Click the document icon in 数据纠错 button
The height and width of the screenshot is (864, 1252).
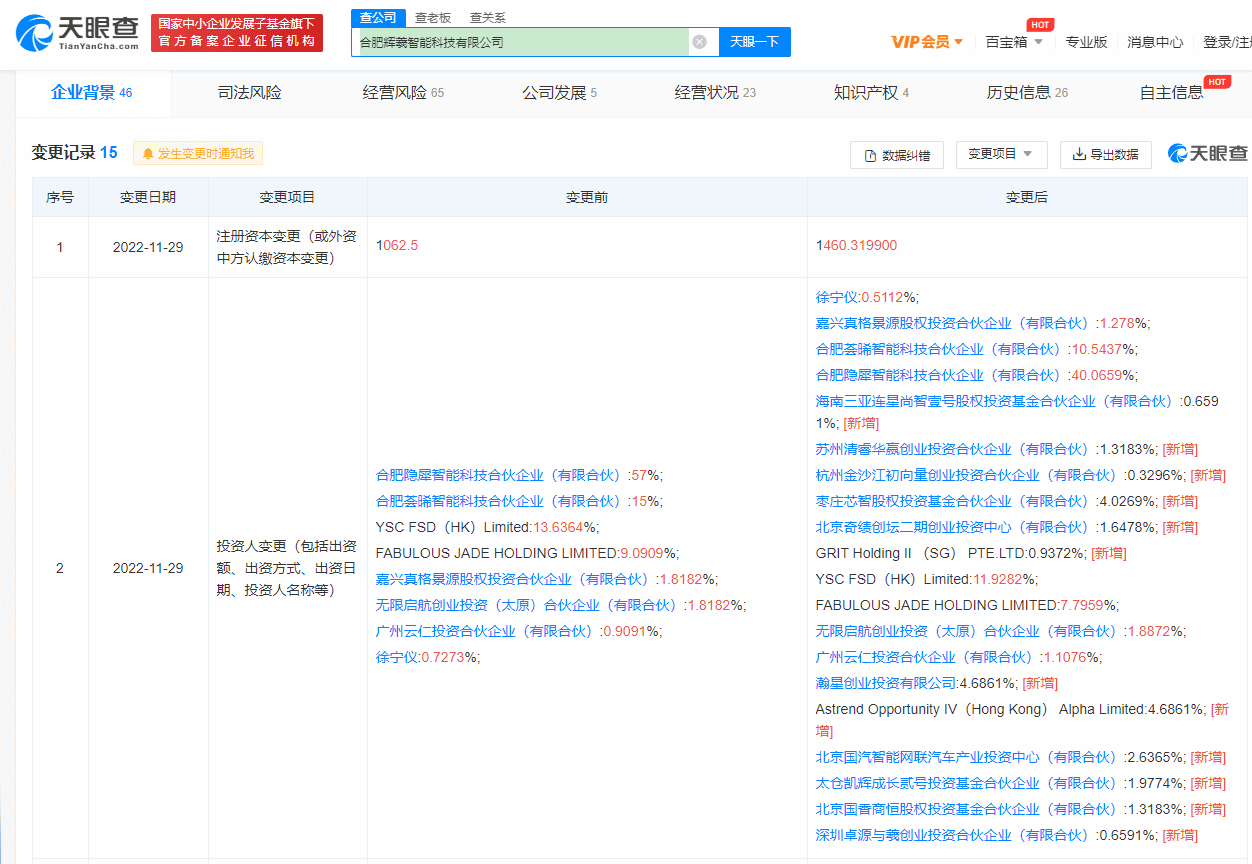(868, 155)
